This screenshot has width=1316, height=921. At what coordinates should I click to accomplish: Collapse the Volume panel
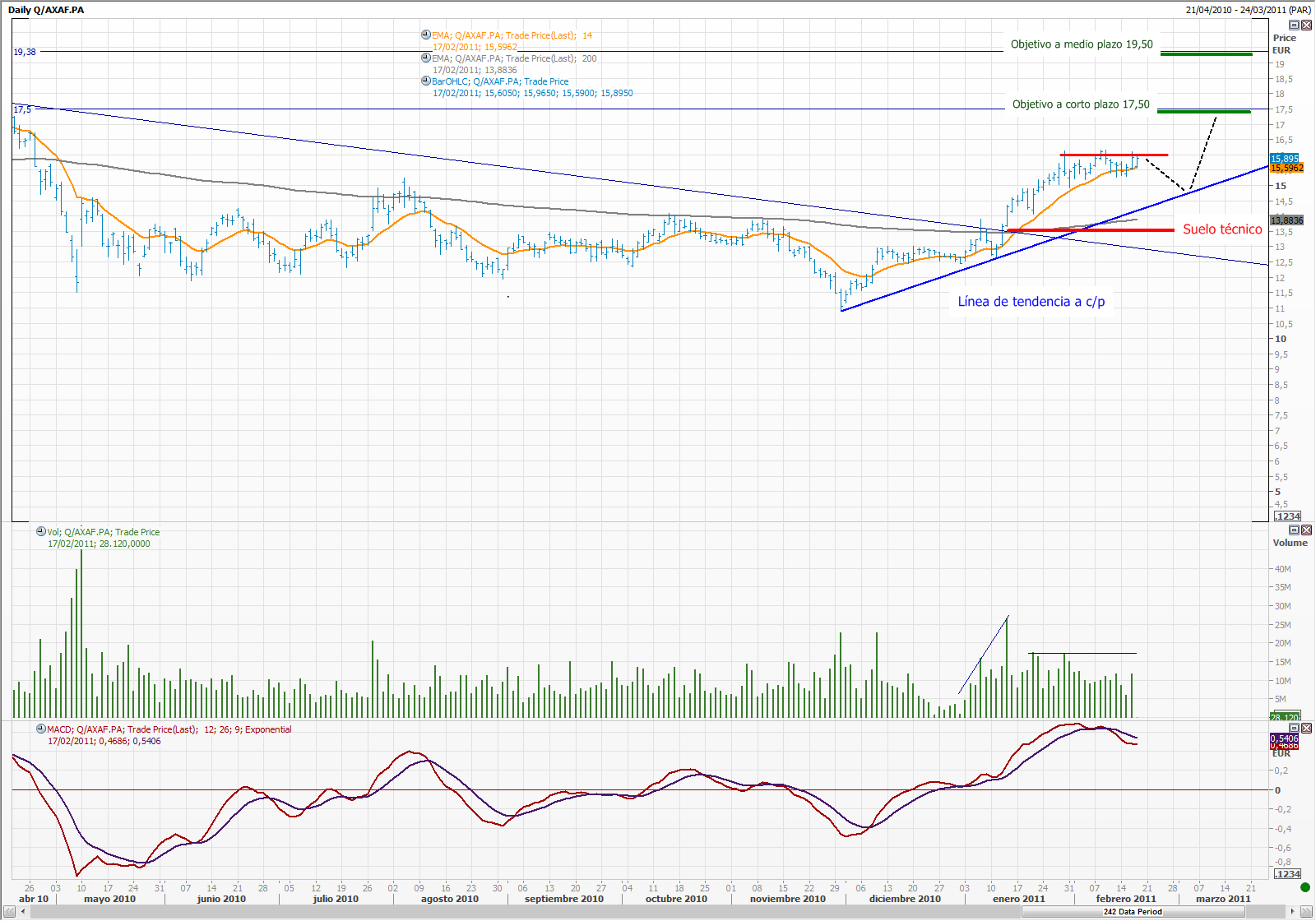(x=1294, y=530)
